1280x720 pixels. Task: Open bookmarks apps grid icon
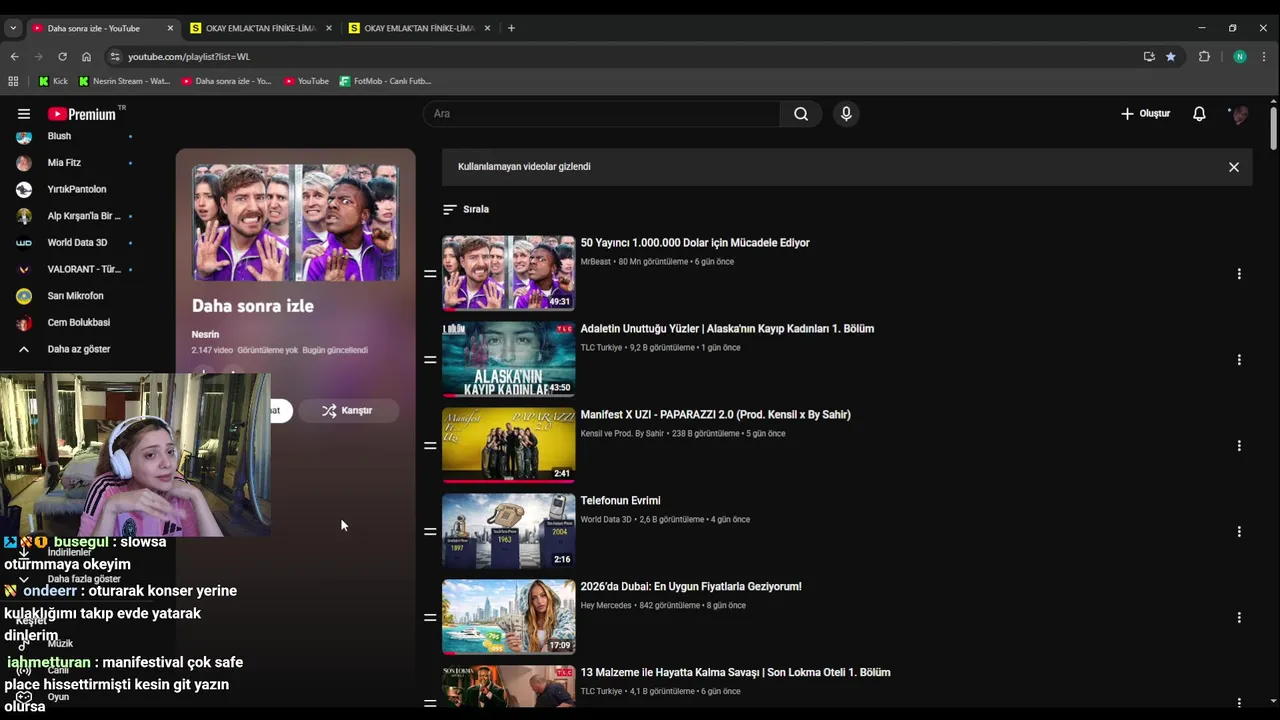[13, 81]
